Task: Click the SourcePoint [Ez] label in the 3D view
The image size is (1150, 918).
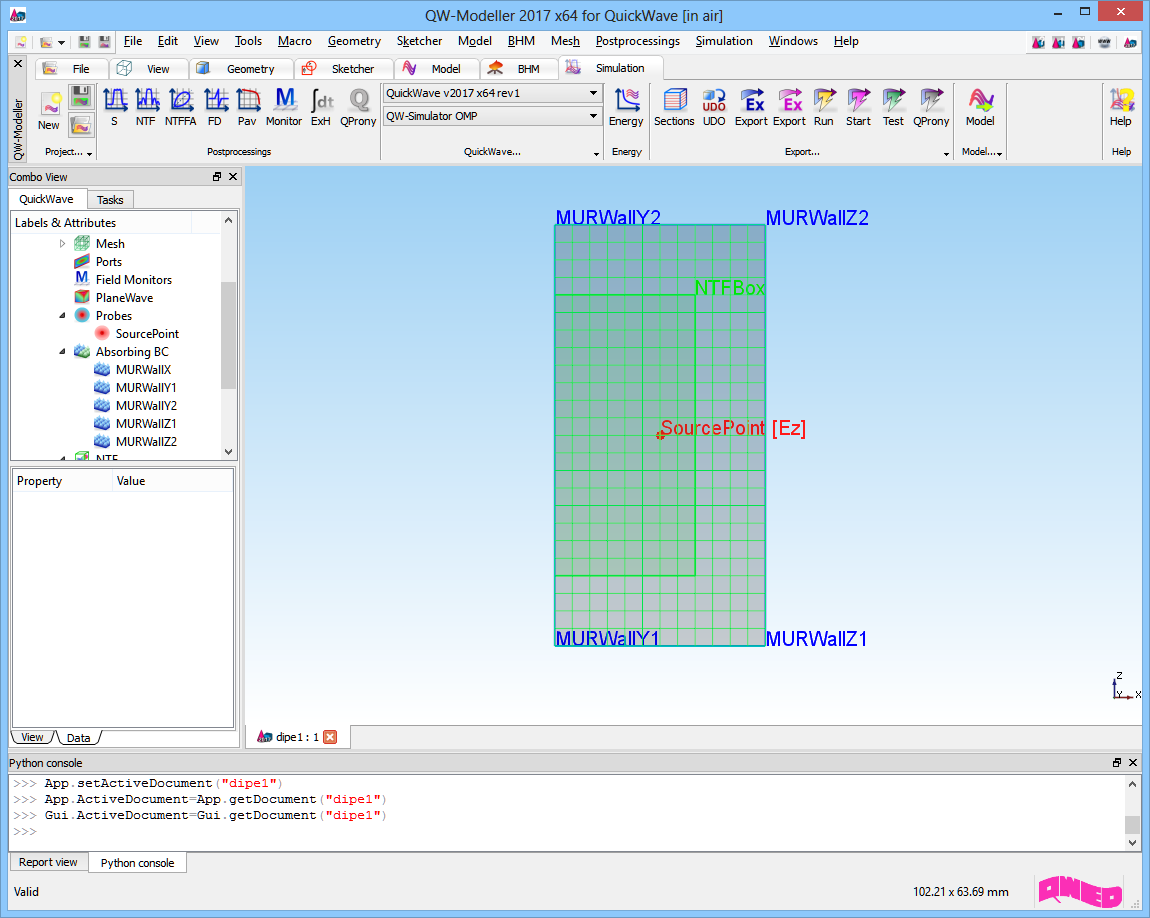Action: 733,428
